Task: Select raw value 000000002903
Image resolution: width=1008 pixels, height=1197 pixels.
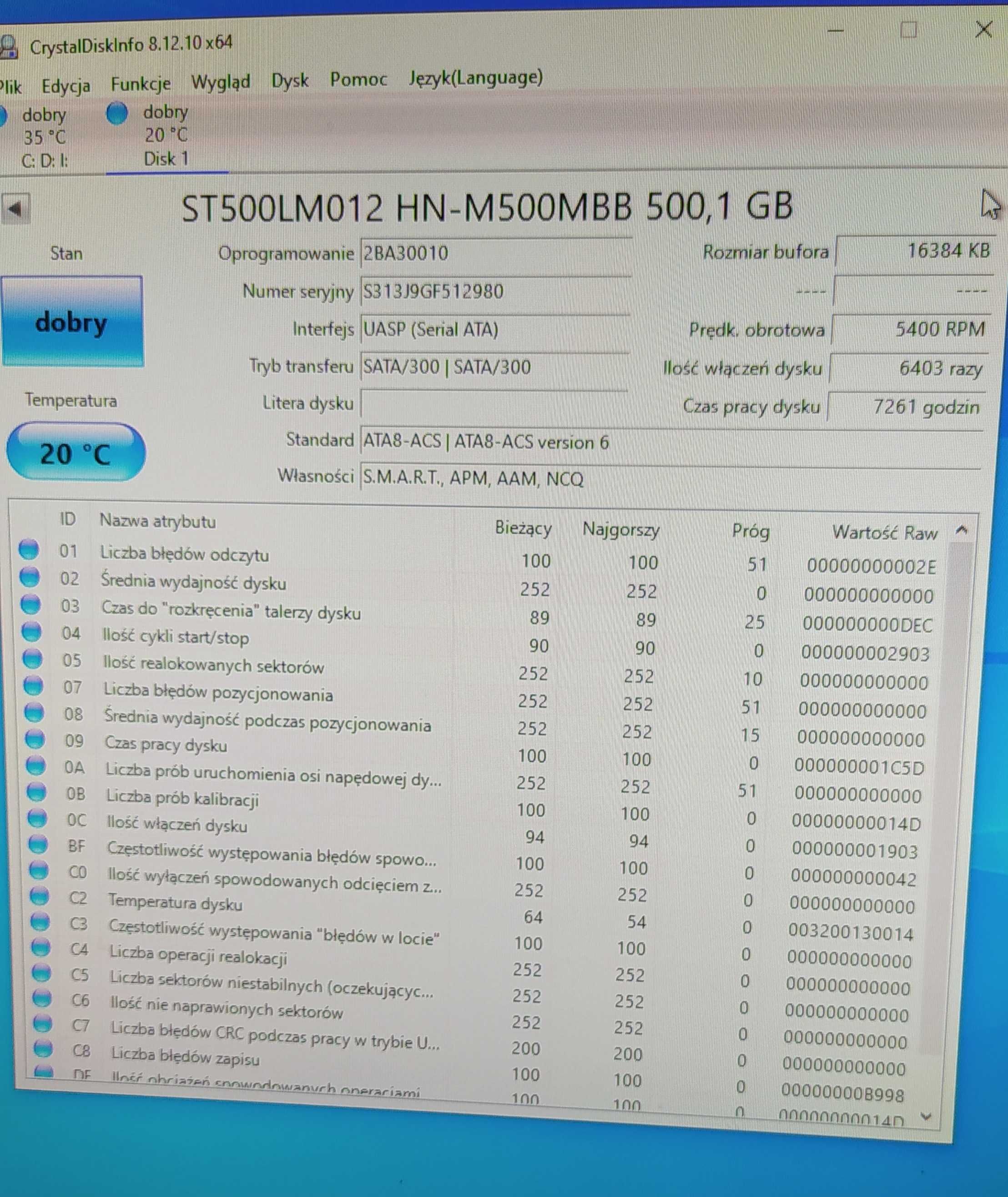Action: [x=865, y=653]
